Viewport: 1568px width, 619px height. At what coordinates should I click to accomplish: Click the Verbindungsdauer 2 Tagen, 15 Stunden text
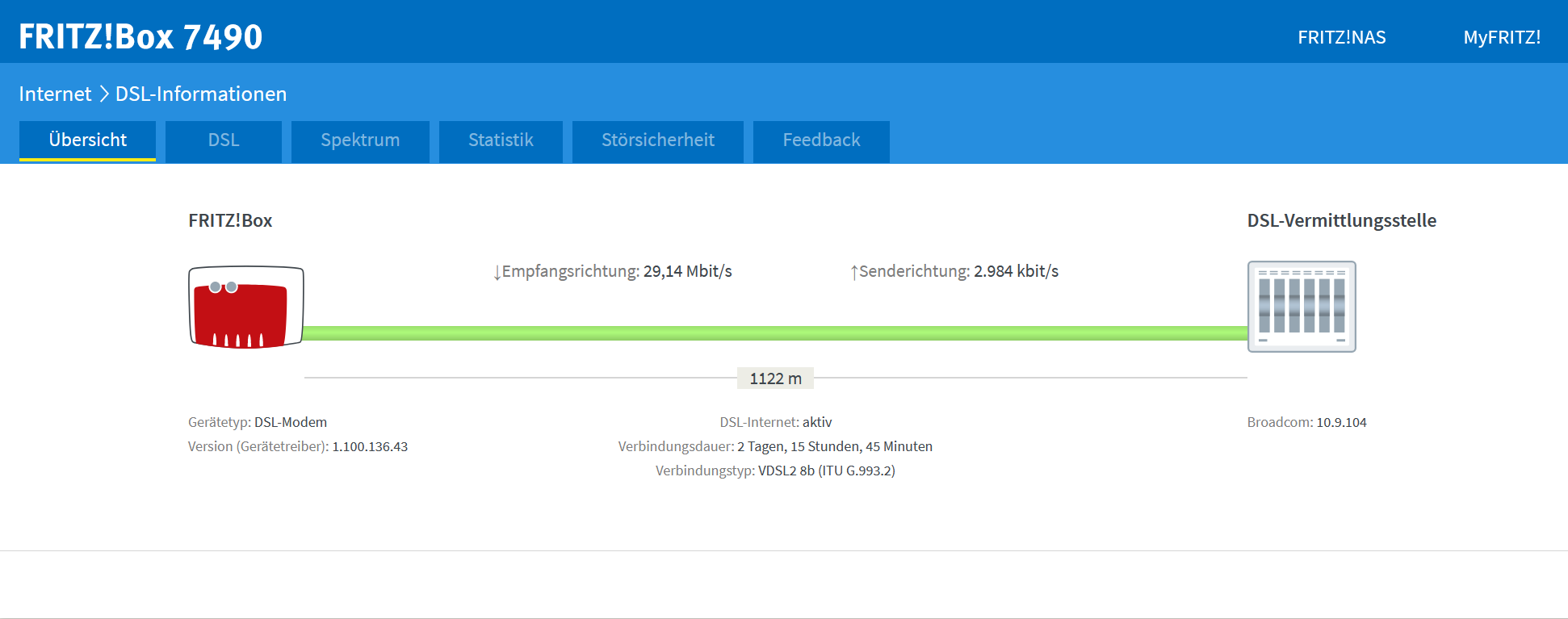pos(775,446)
